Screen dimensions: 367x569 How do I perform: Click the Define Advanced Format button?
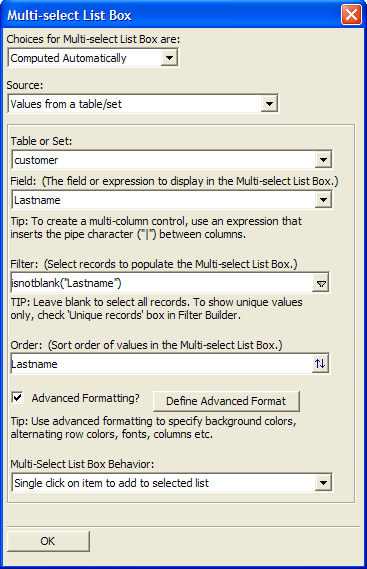[226, 401]
